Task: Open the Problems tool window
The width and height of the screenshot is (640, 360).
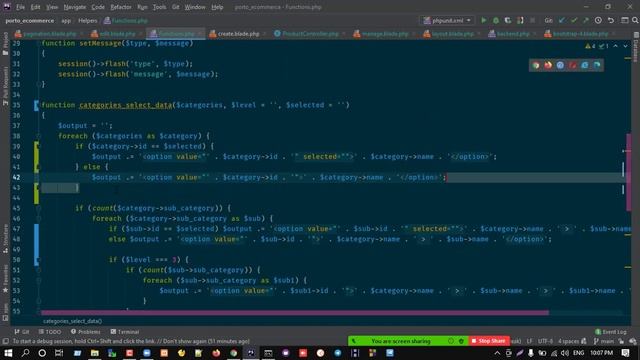Action: (x=85, y=332)
